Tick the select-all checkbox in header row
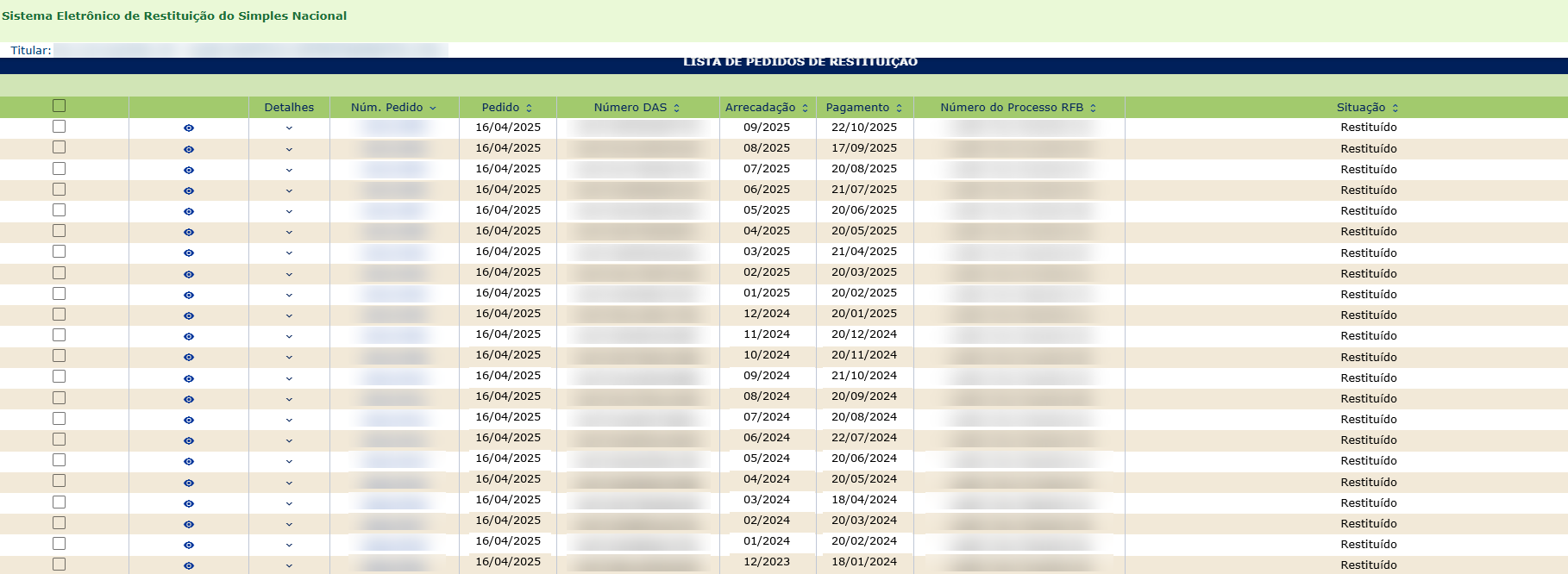 (59, 106)
